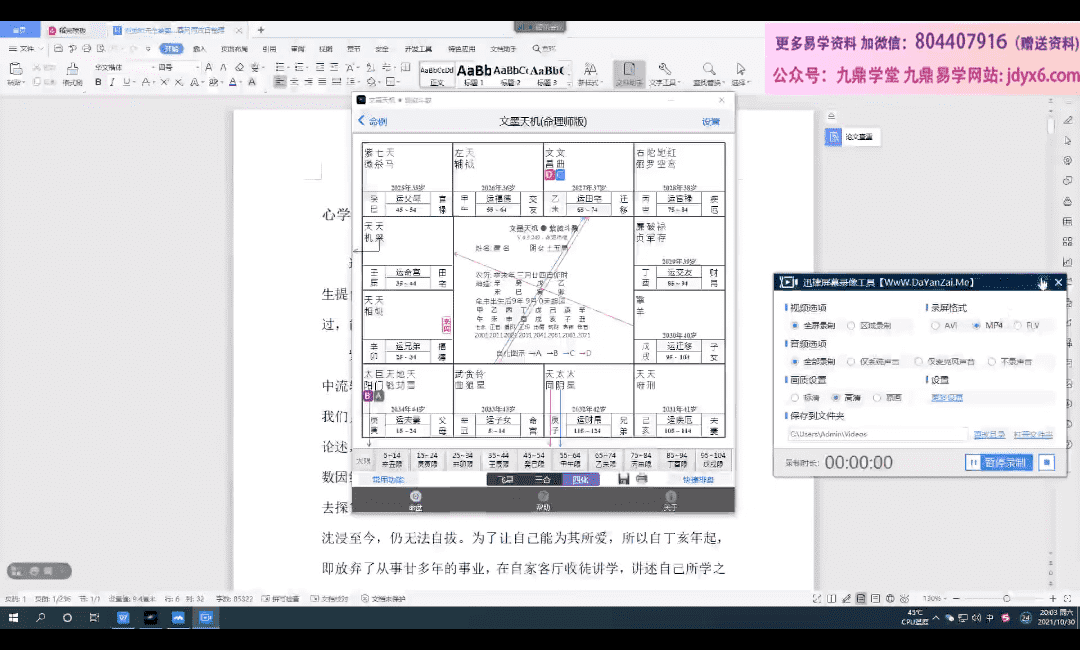Click the stop recording square button
Viewport: 1080px width, 650px height.
click(x=1046, y=462)
